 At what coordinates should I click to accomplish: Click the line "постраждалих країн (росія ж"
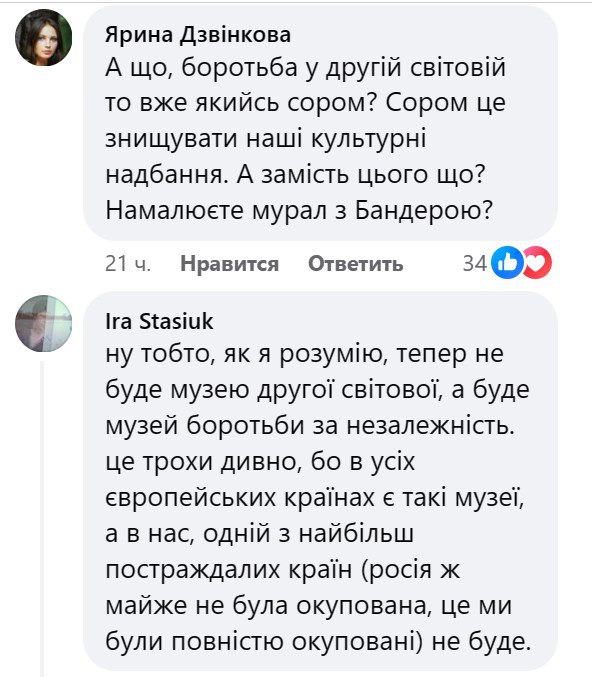coord(282,570)
